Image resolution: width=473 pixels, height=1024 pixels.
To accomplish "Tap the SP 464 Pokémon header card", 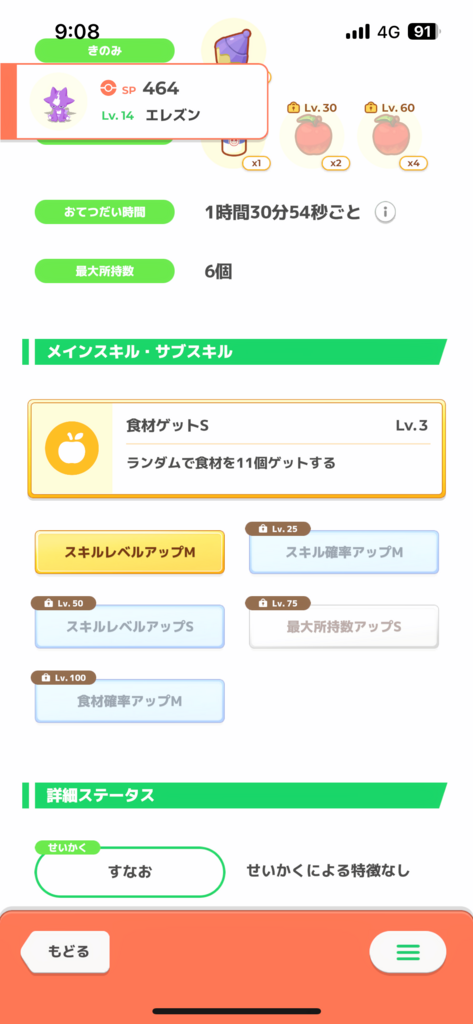I will (135, 101).
